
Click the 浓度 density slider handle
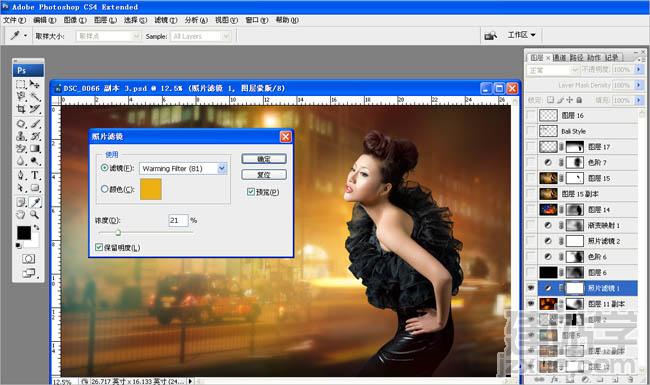coord(118,232)
